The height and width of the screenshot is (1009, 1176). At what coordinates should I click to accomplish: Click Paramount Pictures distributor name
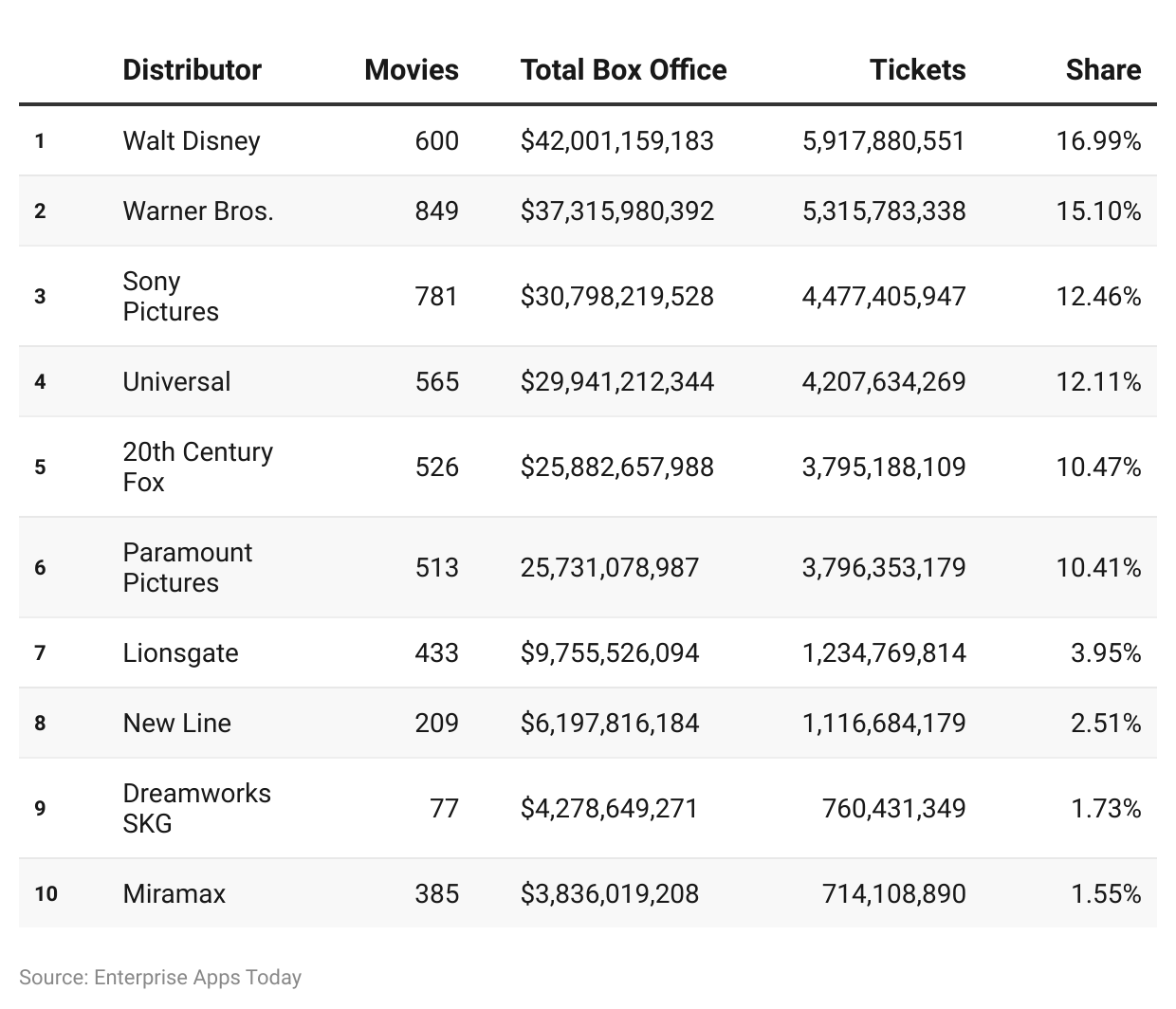(188, 567)
